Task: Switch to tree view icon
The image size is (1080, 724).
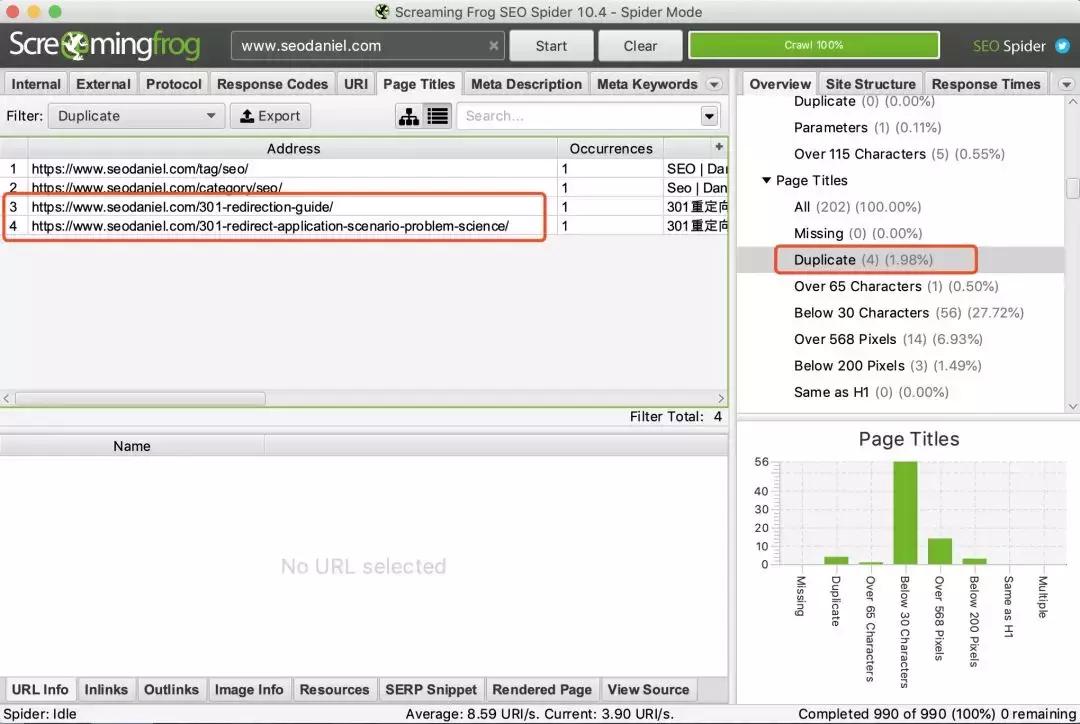Action: pyautogui.click(x=409, y=116)
